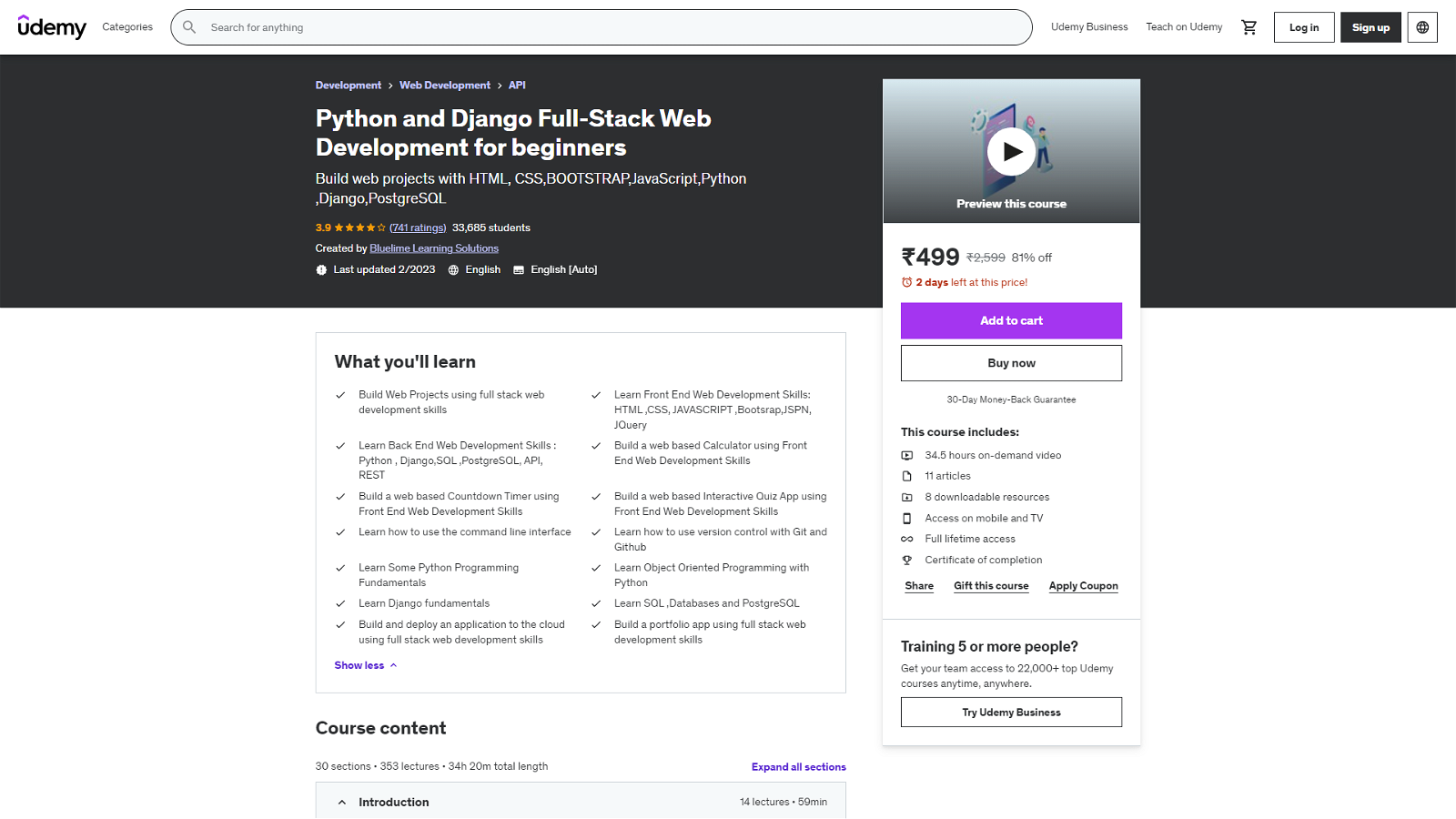The height and width of the screenshot is (819, 1456).
Task: Open the 741 ratings link
Action: (x=418, y=228)
